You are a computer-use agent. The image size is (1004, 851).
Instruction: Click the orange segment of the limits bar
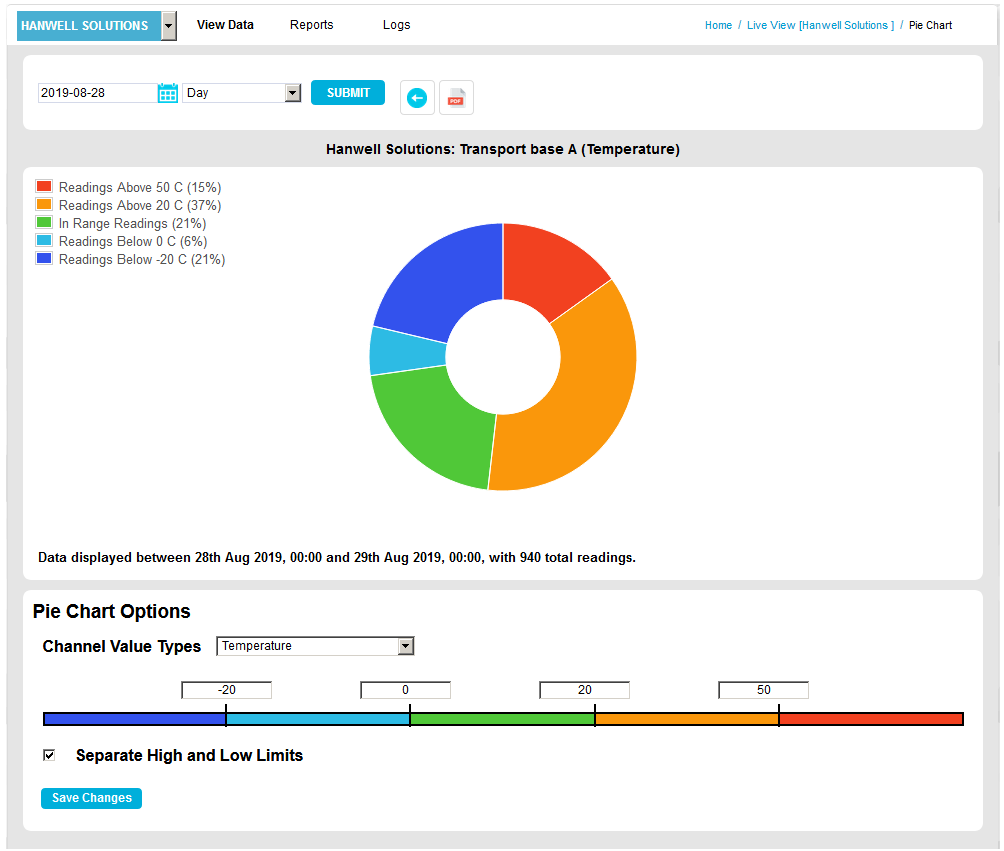[687, 719]
